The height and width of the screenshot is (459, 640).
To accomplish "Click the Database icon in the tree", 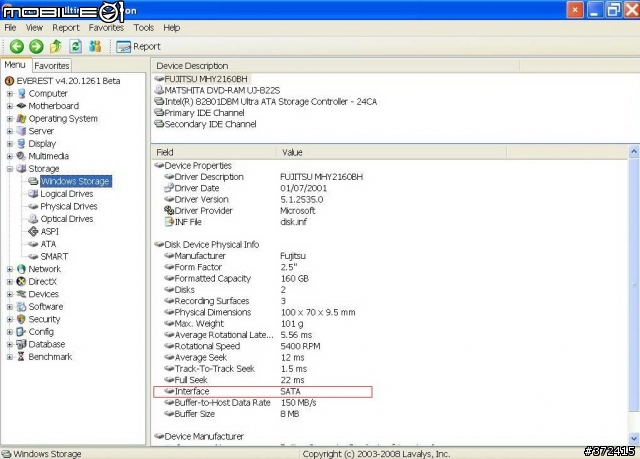I will pyautogui.click(x=21, y=344).
